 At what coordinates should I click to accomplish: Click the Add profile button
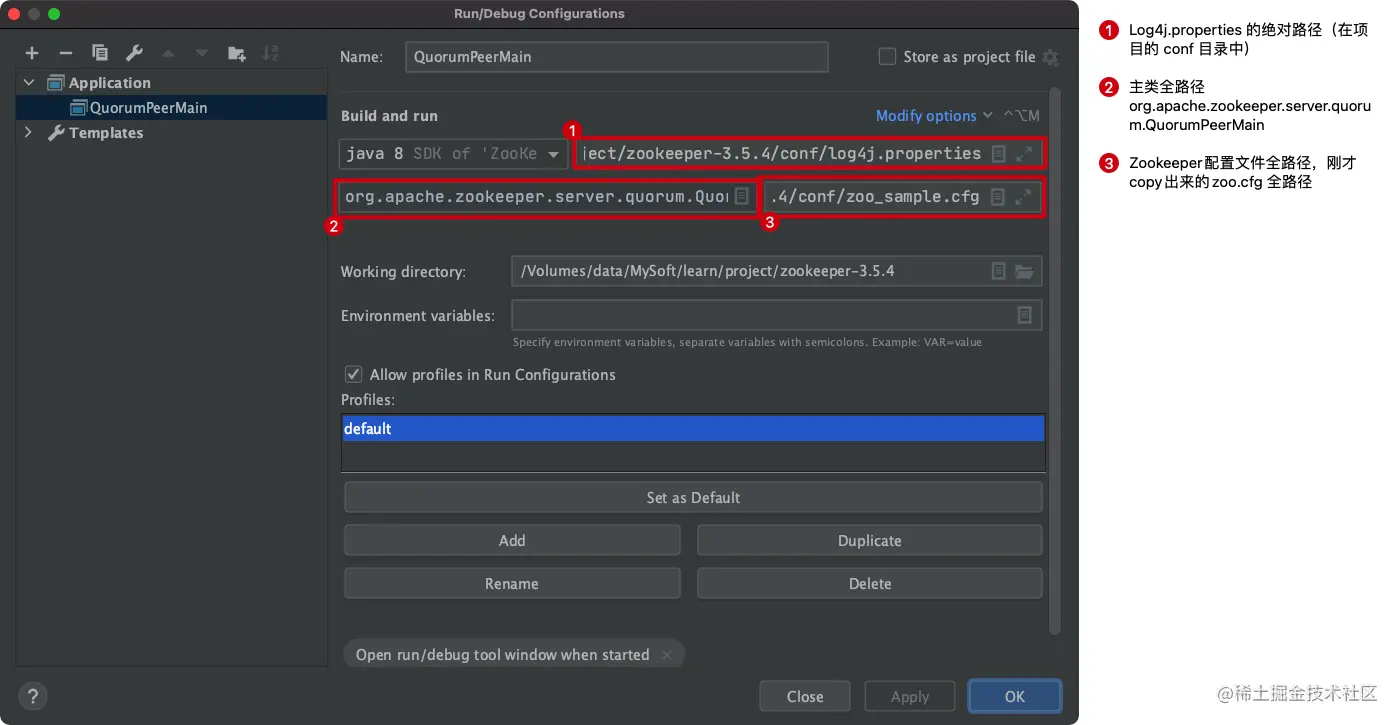[x=512, y=540]
